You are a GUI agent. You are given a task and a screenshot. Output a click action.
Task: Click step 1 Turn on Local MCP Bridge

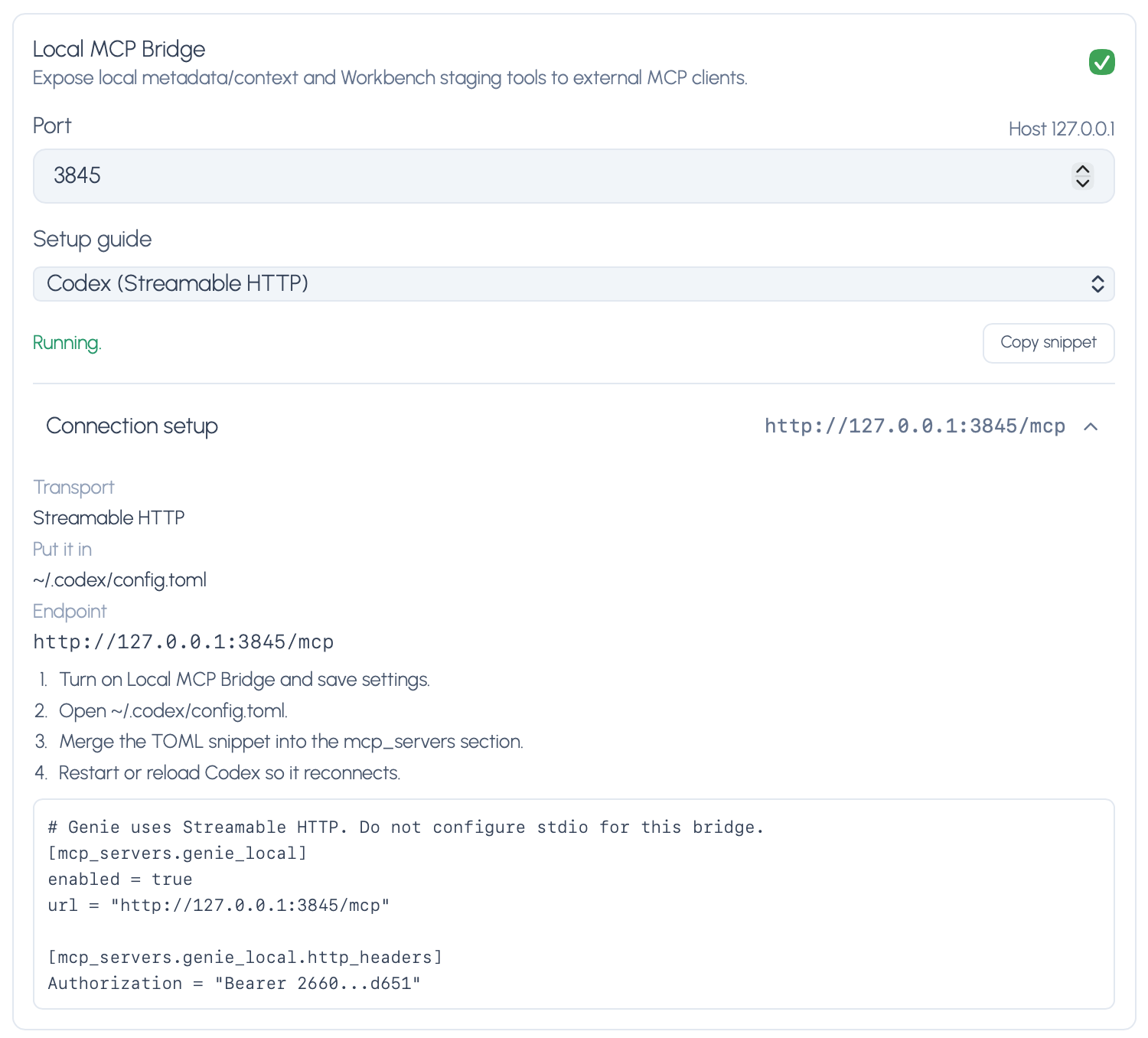[244, 680]
